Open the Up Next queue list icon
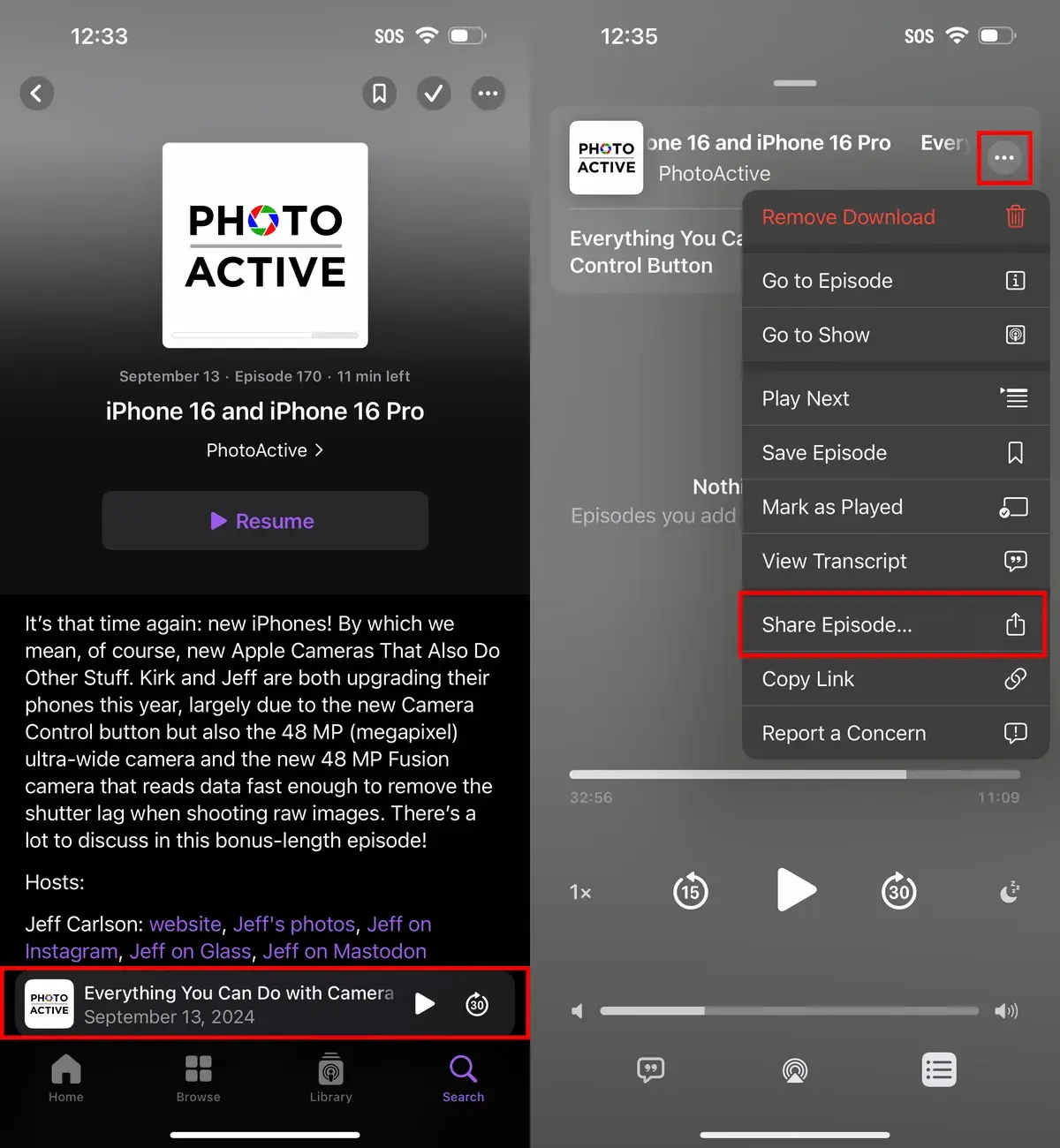Screen dimensions: 1060x1148 pos(938,1070)
